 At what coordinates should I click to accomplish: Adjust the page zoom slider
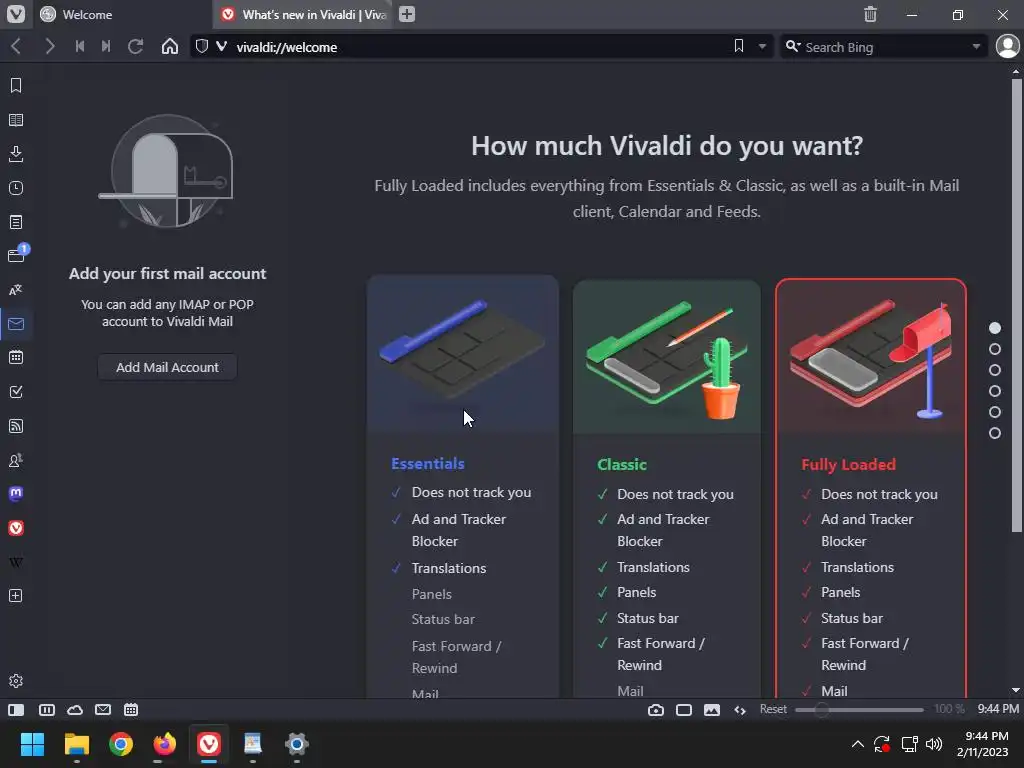[x=859, y=710]
